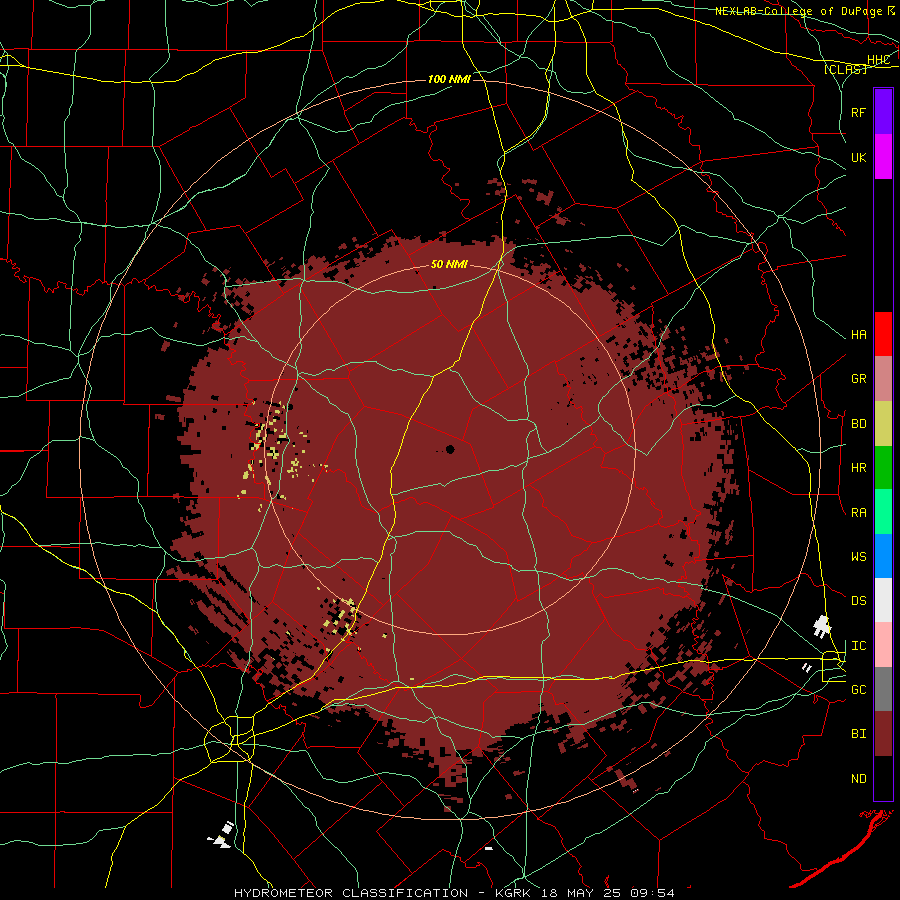Image resolution: width=900 pixels, height=900 pixels.
Task: Click the DS legend label
Action: (859, 601)
